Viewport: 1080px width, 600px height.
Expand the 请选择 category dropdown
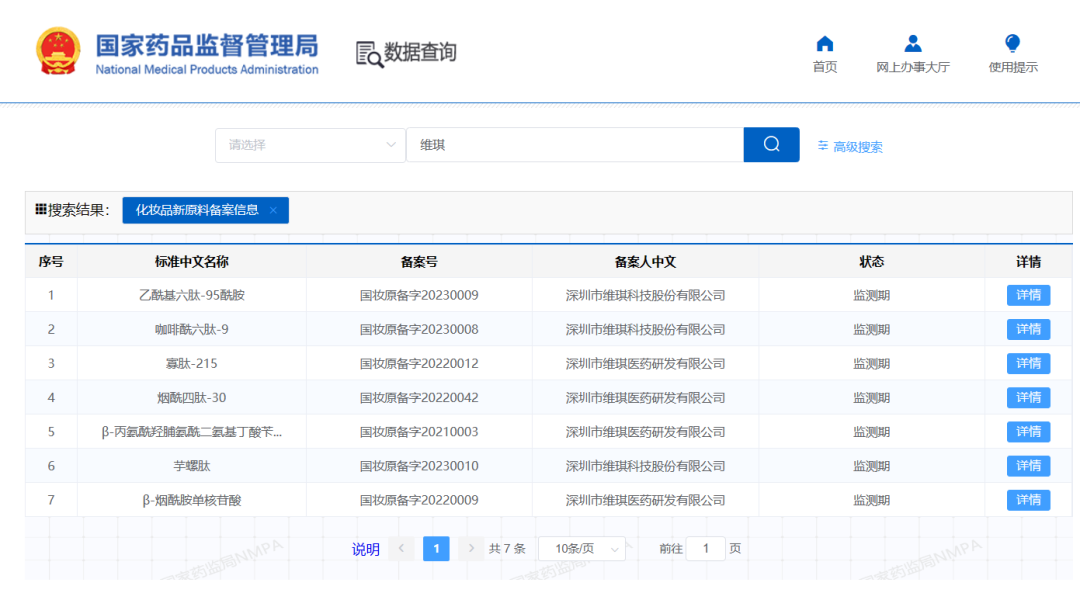pos(310,145)
